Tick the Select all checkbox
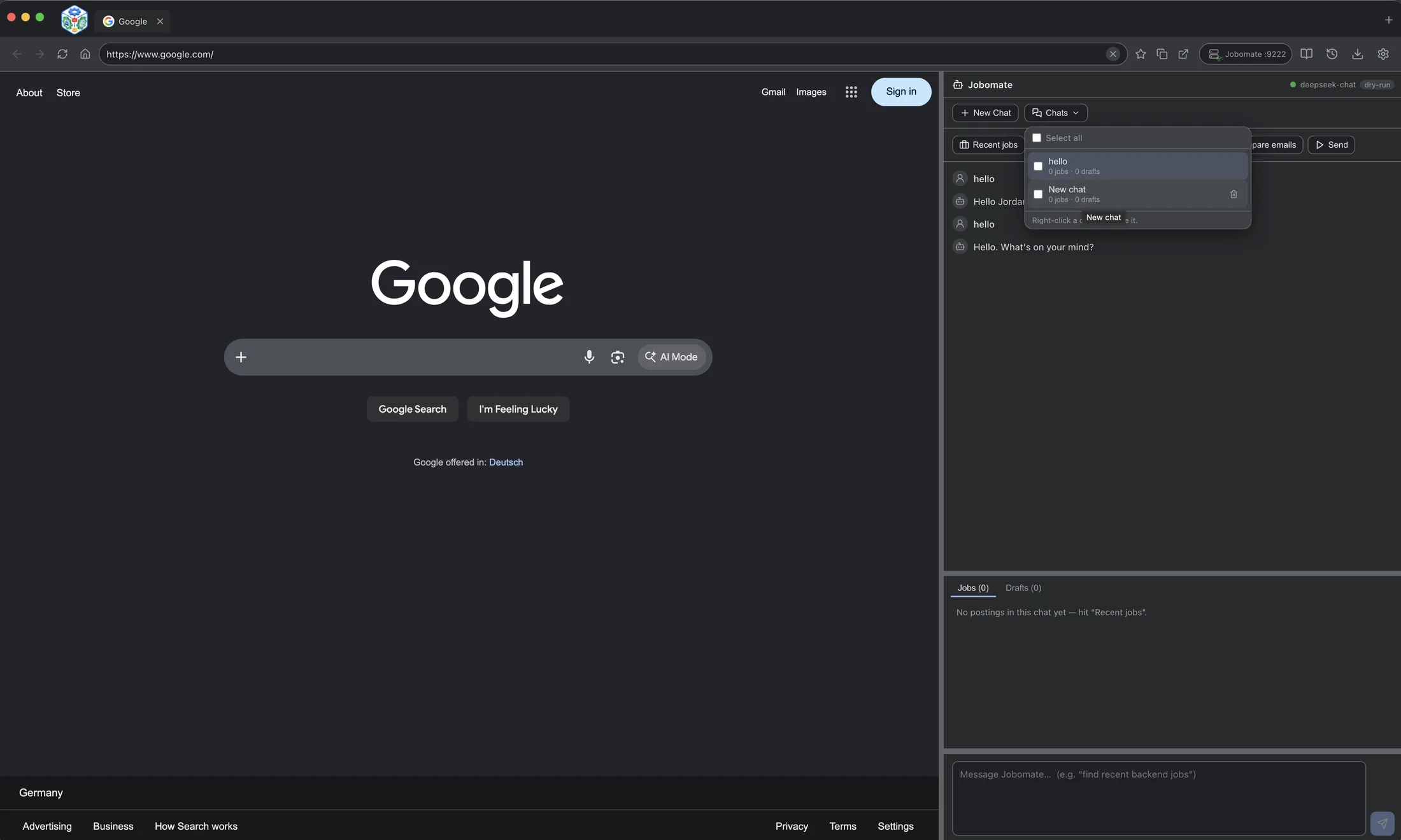Image resolution: width=1401 pixels, height=840 pixels. 1037,138
